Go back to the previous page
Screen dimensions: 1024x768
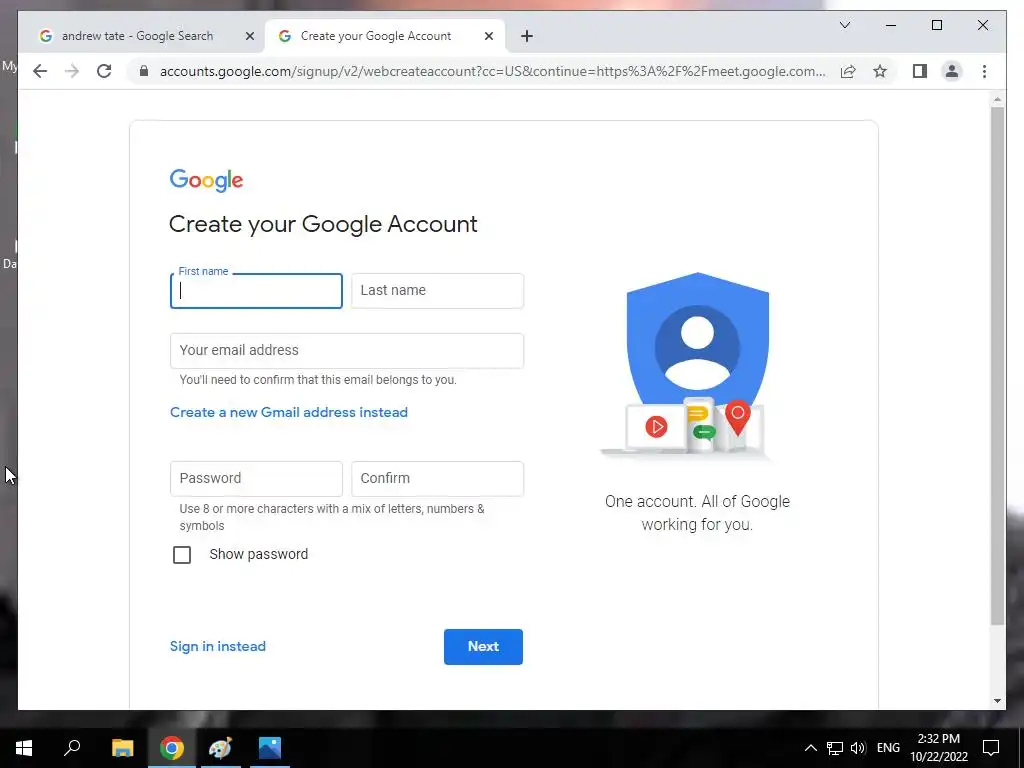coord(40,71)
